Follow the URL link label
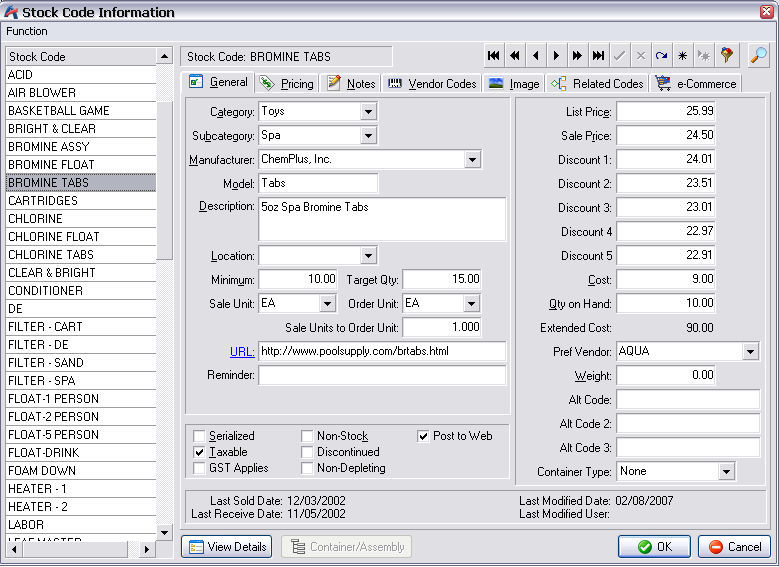The height and width of the screenshot is (567, 779). coord(242,351)
